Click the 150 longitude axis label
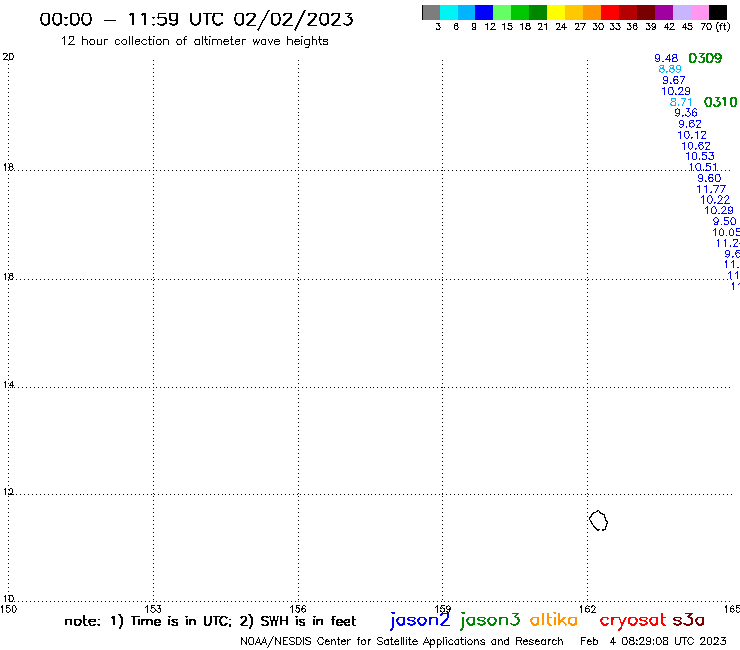The height and width of the screenshot is (650, 740). (8, 609)
